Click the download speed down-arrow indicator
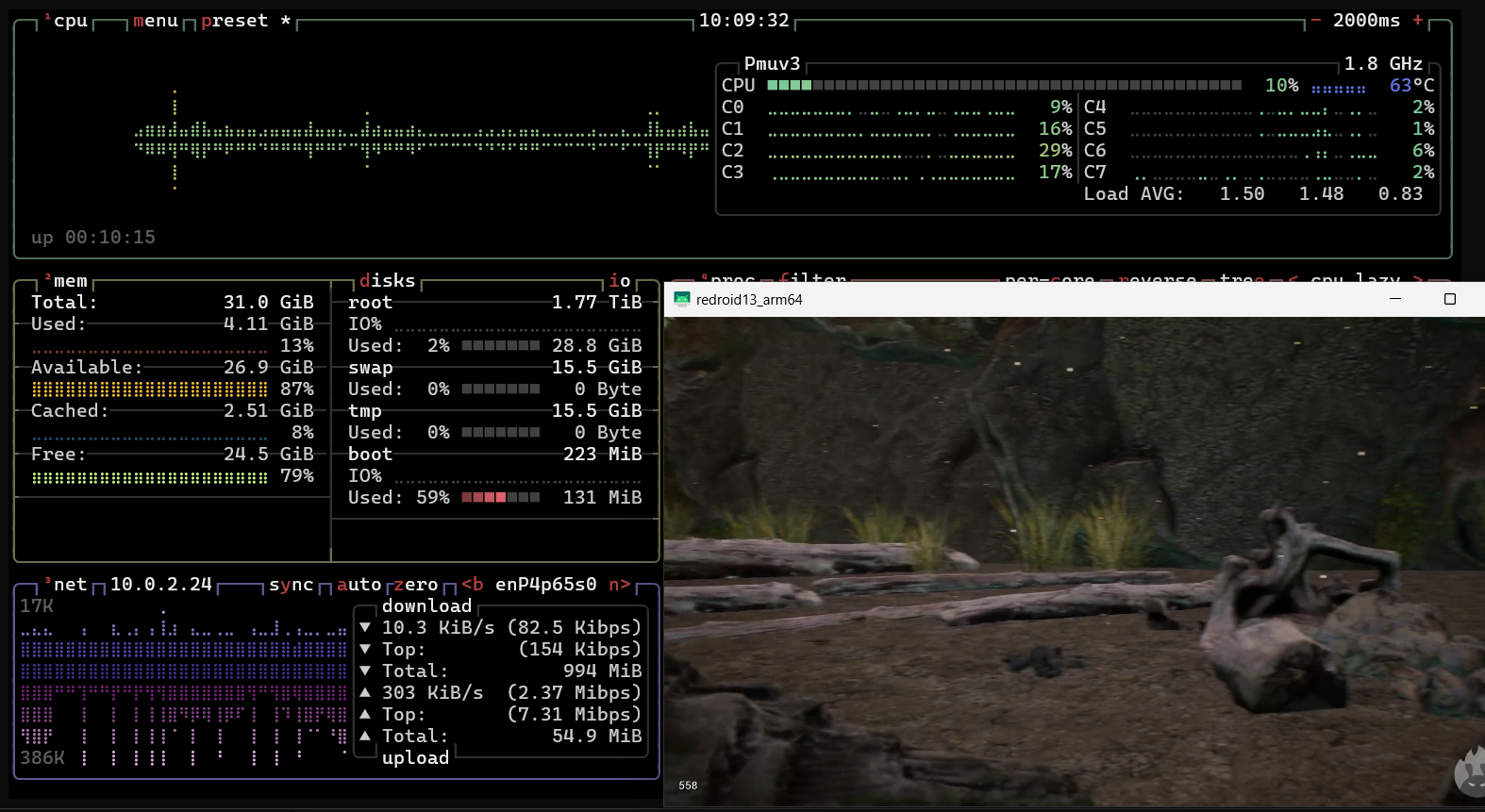Screen dimensions: 1485x812 (365, 628)
